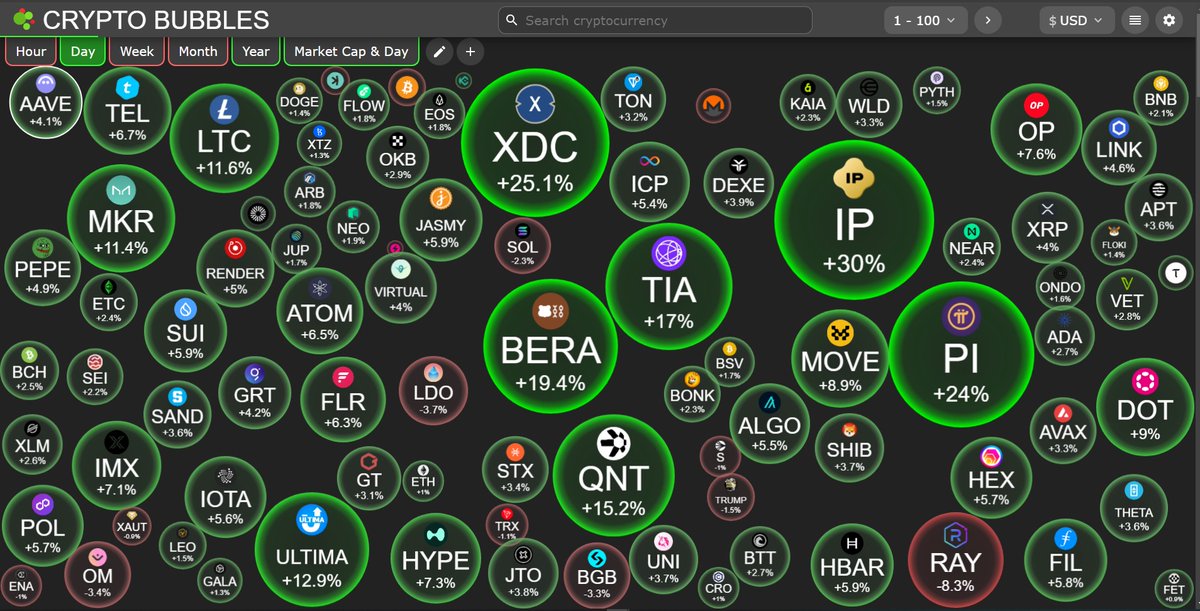Click the ICP bubble
This screenshot has height=611, width=1200.
point(649,183)
